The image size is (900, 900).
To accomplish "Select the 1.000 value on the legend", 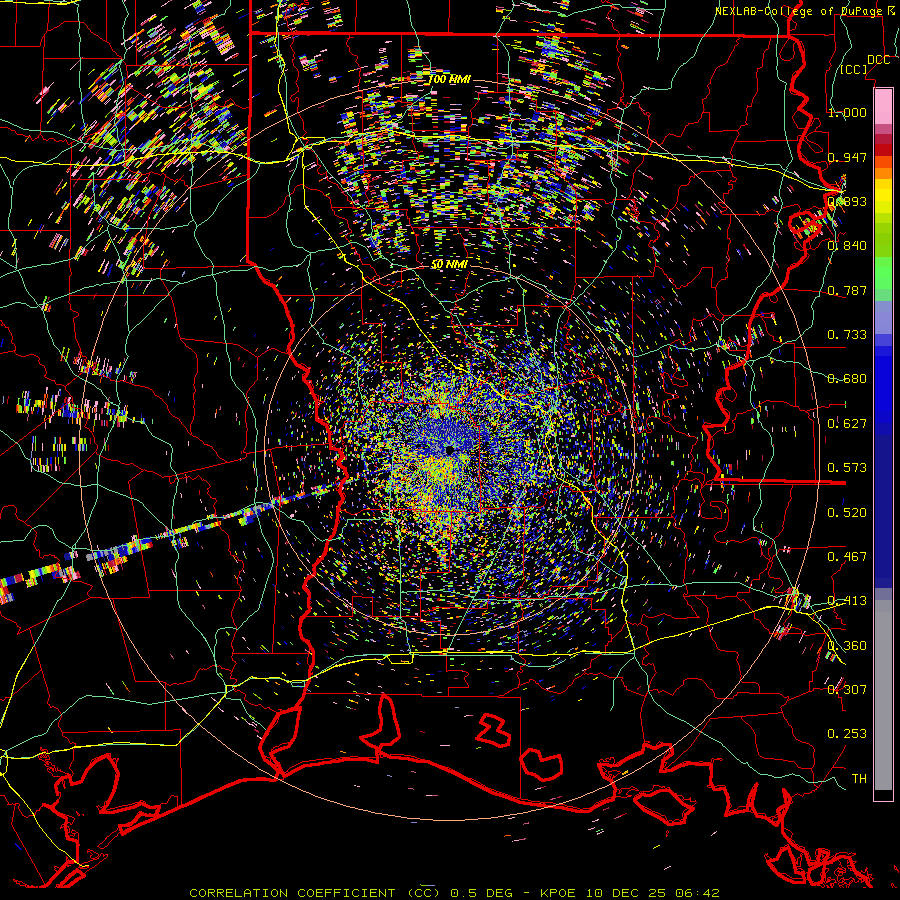I will click(847, 112).
